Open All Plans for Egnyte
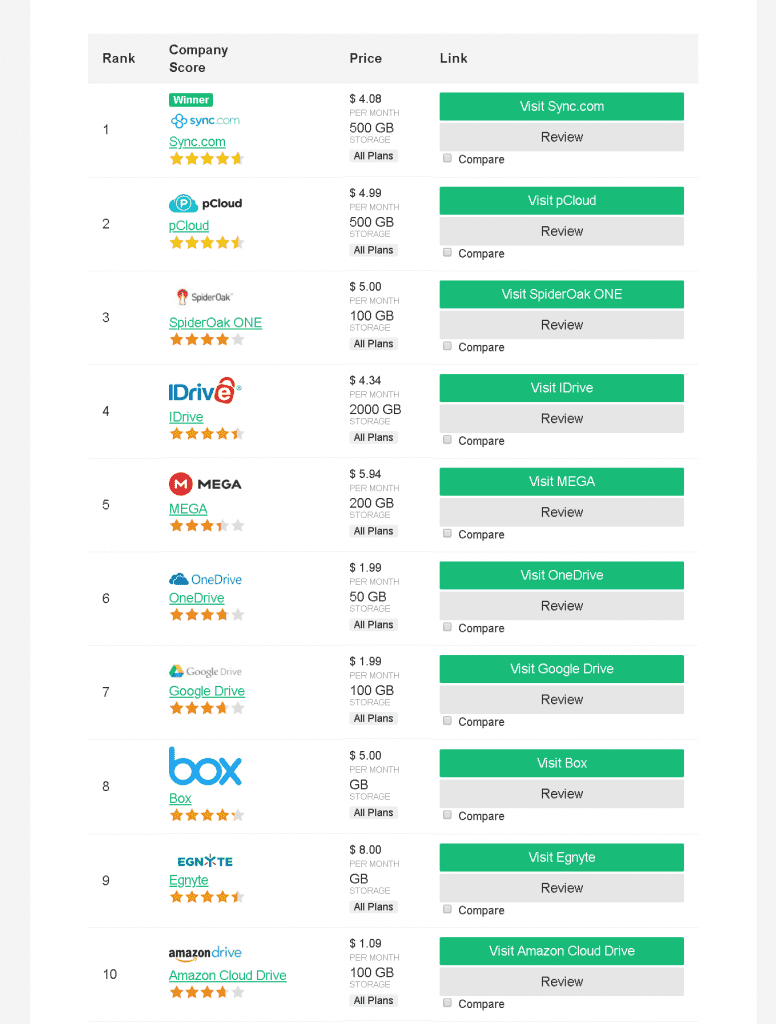Screen dimensions: 776x1024 pos(373,907)
